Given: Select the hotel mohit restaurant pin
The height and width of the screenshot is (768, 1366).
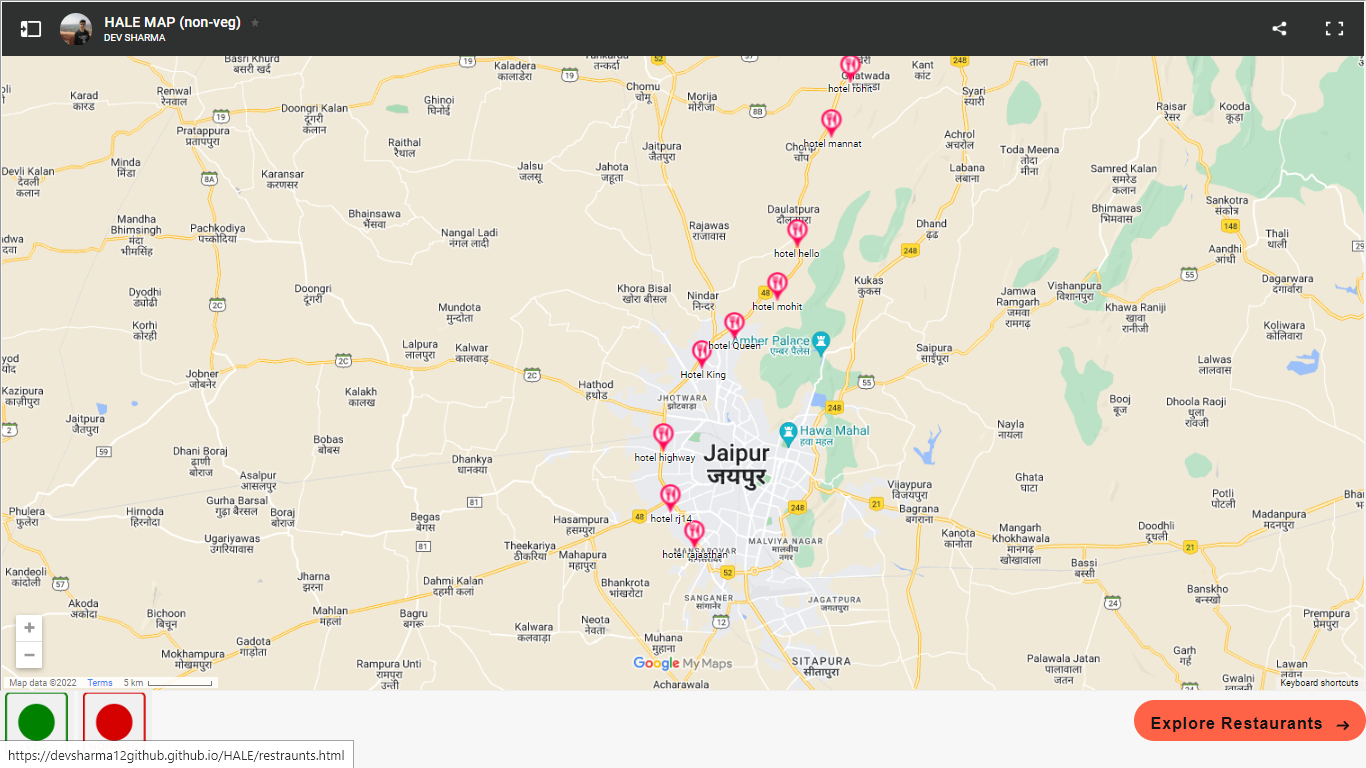Looking at the screenshot, I should (777, 285).
